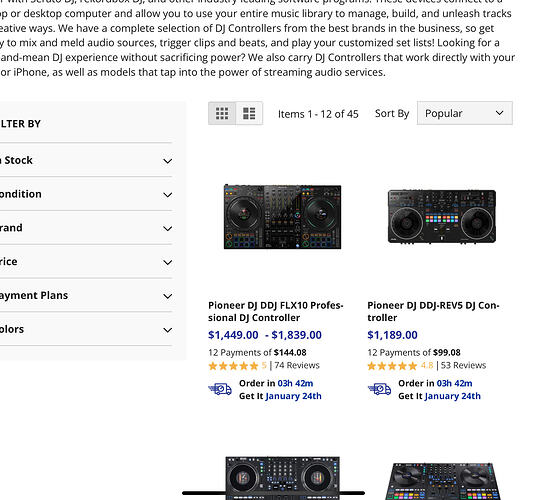This screenshot has width=552, height=500.
Task: Click the $1,449.00 - $1,839.00 price
Action: (x=265, y=335)
